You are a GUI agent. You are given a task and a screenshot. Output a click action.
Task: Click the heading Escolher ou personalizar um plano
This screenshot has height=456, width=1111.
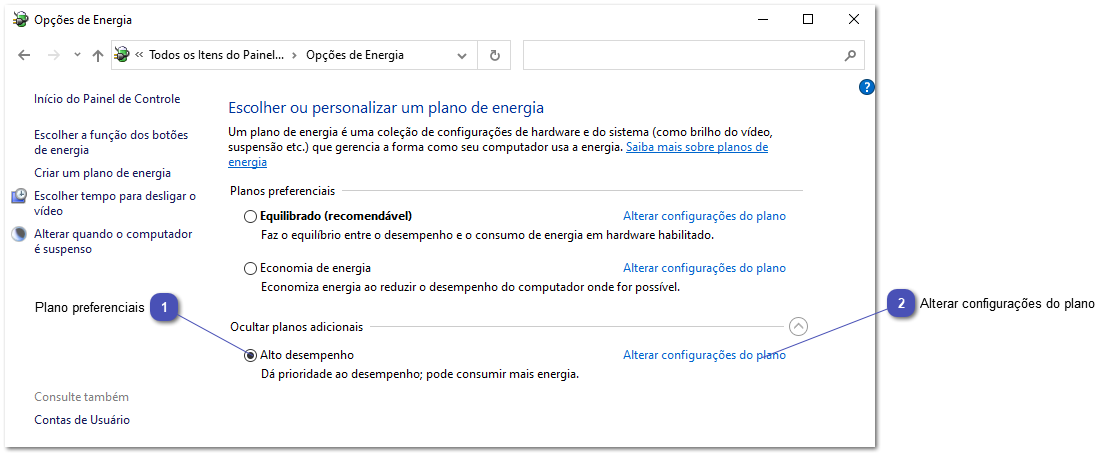click(x=386, y=108)
